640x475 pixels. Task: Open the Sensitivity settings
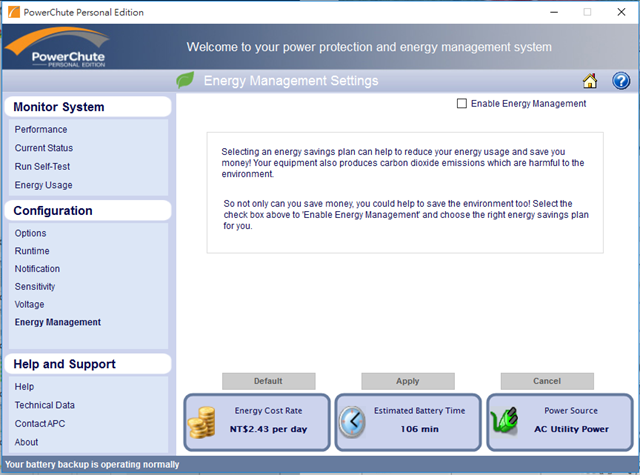(35, 286)
